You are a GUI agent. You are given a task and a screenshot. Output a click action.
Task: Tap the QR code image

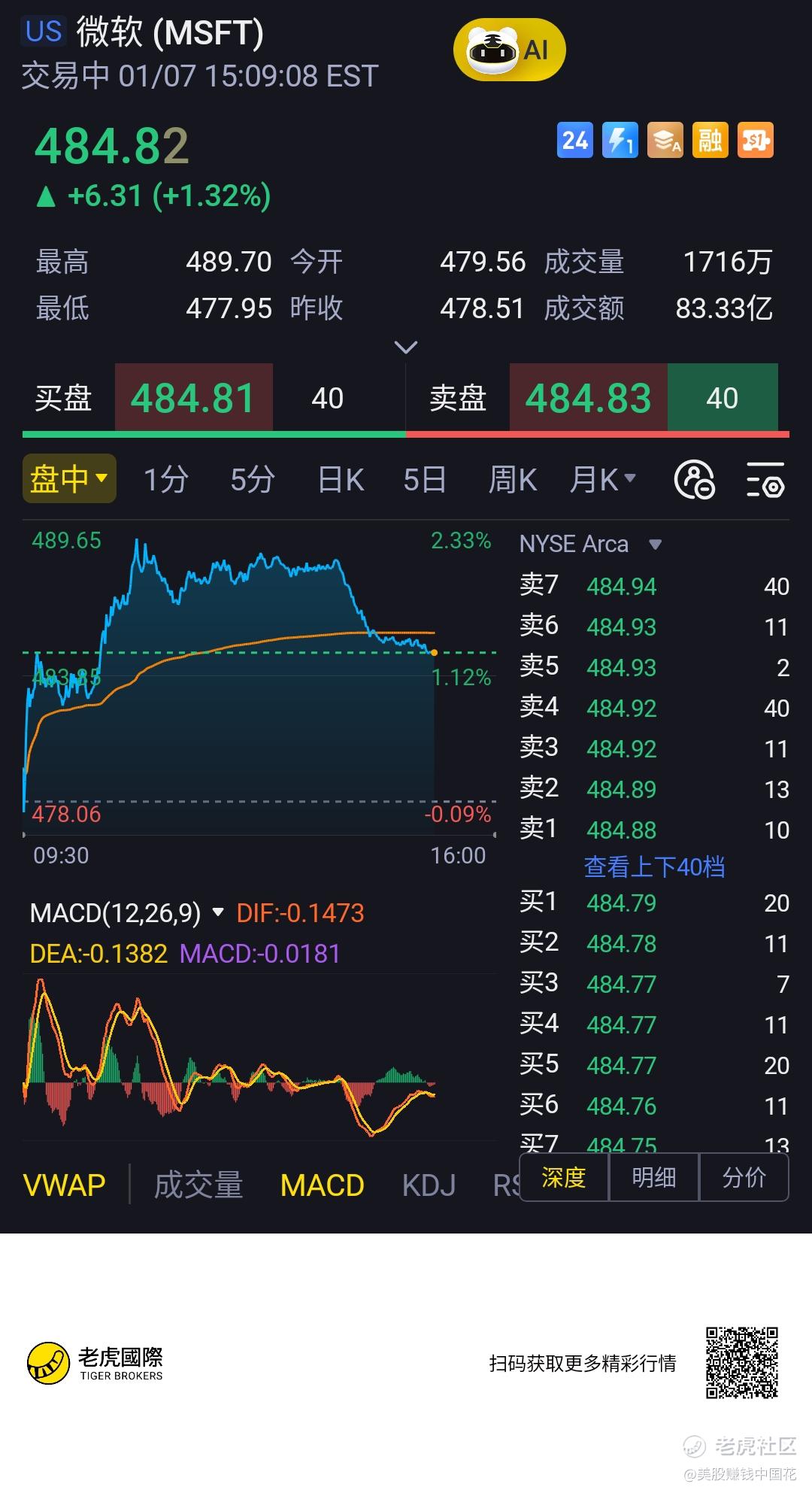click(741, 1363)
